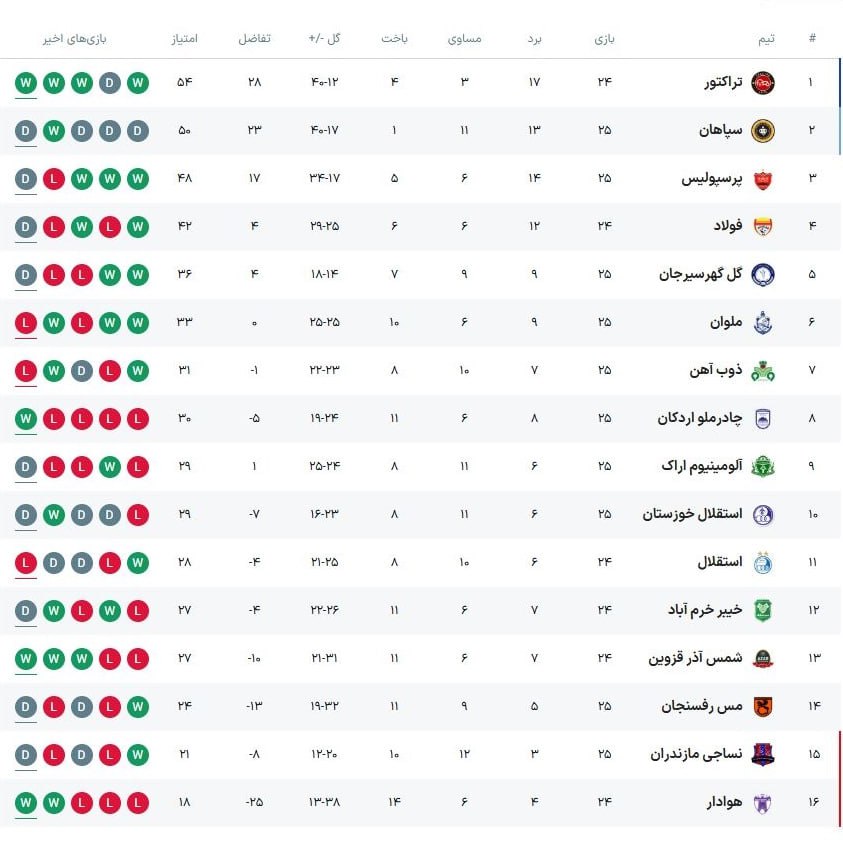Viewport: 843px width, 844px height.
Task: Click the Persepolis club logo
Action: (x=762, y=178)
